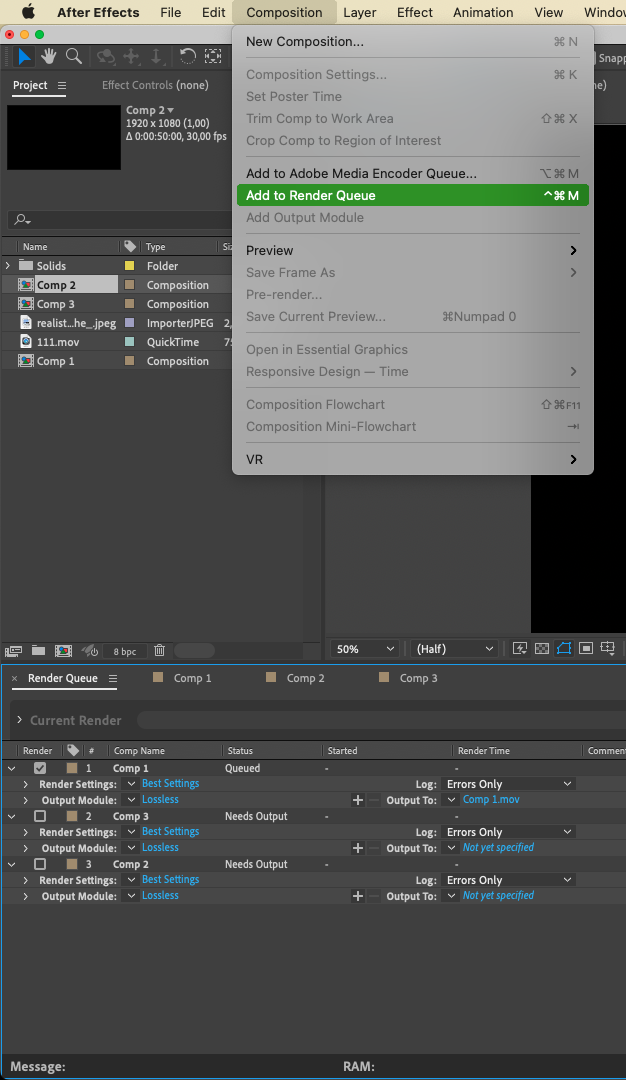
Task: Click the label tag column header in Render Queue
Action: click(72, 751)
